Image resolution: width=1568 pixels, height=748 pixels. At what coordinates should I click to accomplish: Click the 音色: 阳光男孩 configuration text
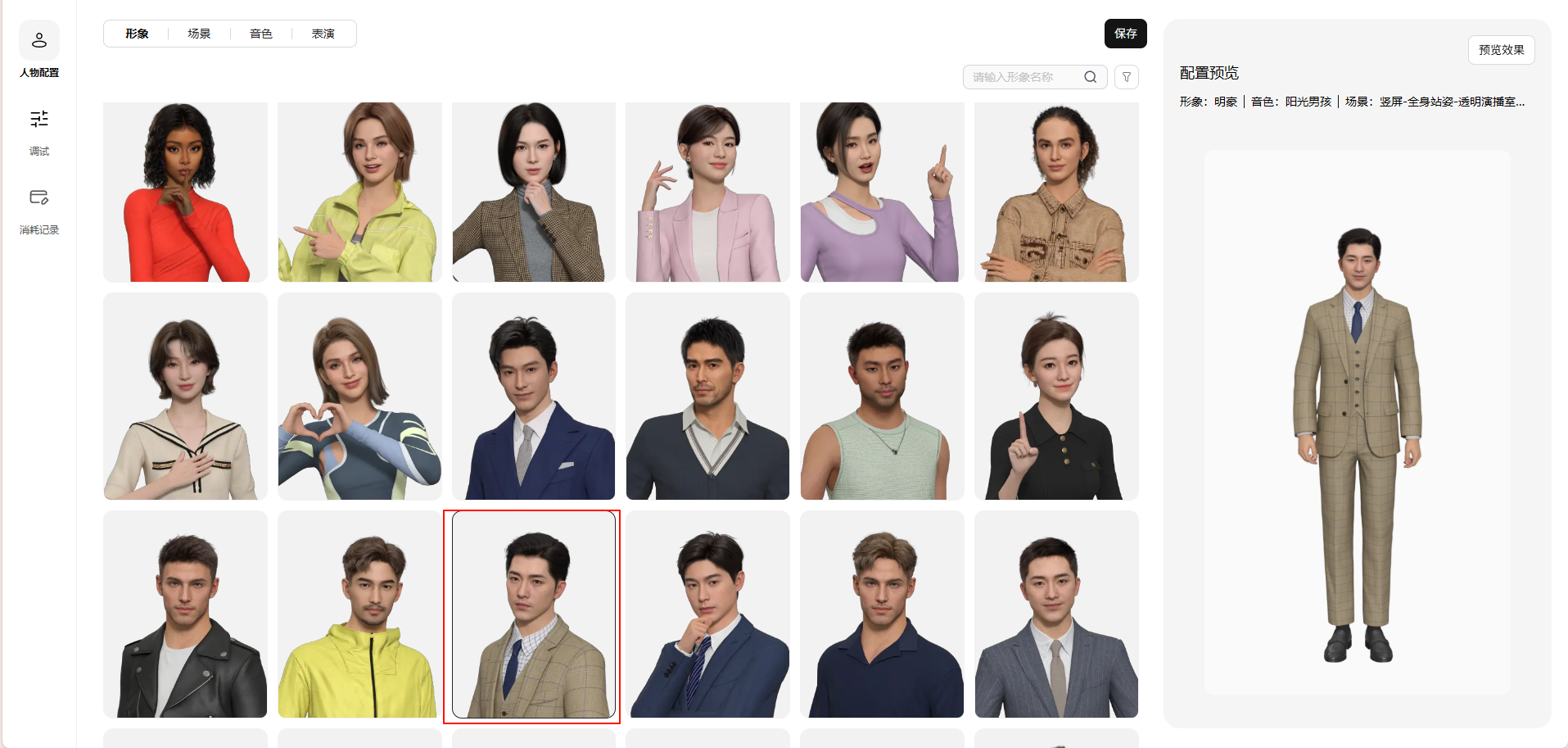[x=1291, y=102]
